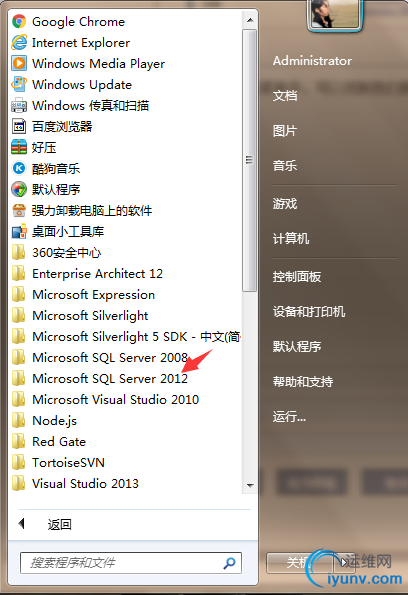The height and width of the screenshot is (595, 408).
Task: Click Microsoft SQL Server 2008 folder icon
Action: (x=19, y=357)
